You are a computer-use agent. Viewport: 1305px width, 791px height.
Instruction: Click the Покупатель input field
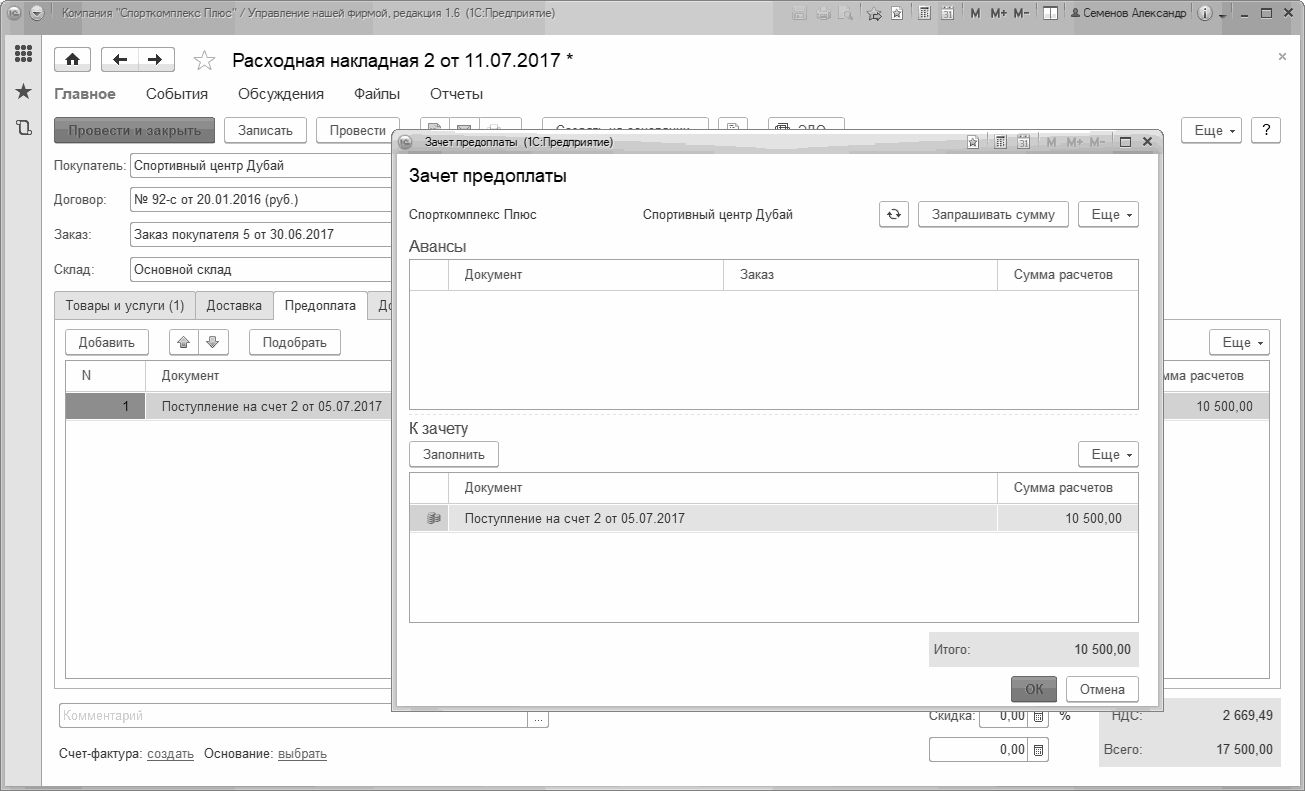(261, 165)
